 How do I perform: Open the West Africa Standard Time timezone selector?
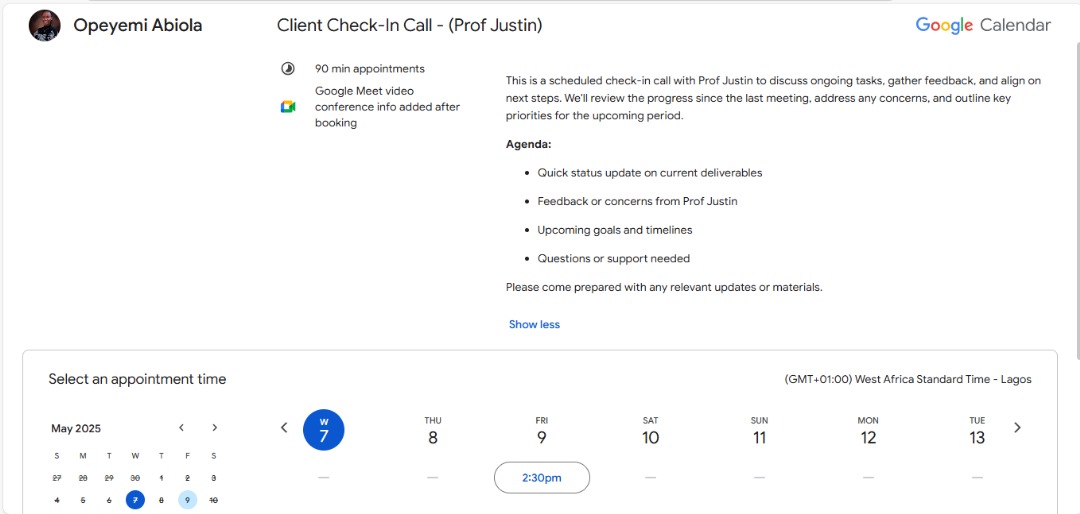tap(908, 380)
